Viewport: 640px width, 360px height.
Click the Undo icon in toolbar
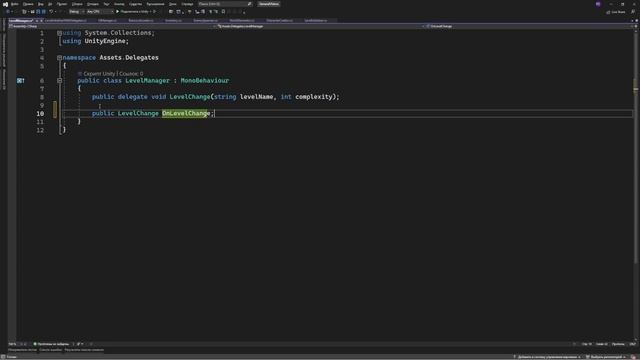point(51,12)
